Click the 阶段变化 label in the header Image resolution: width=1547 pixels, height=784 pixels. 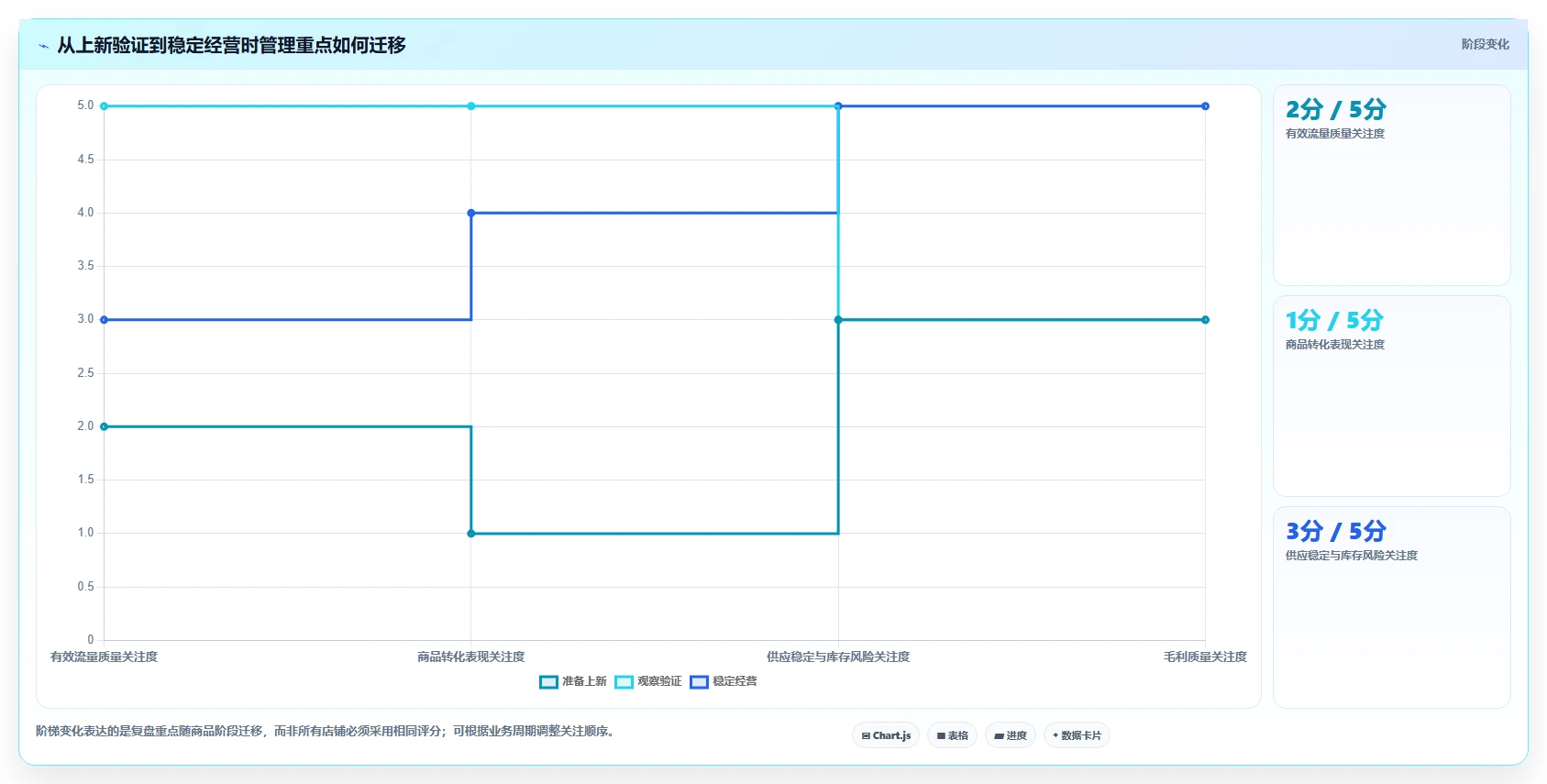[x=1485, y=44]
